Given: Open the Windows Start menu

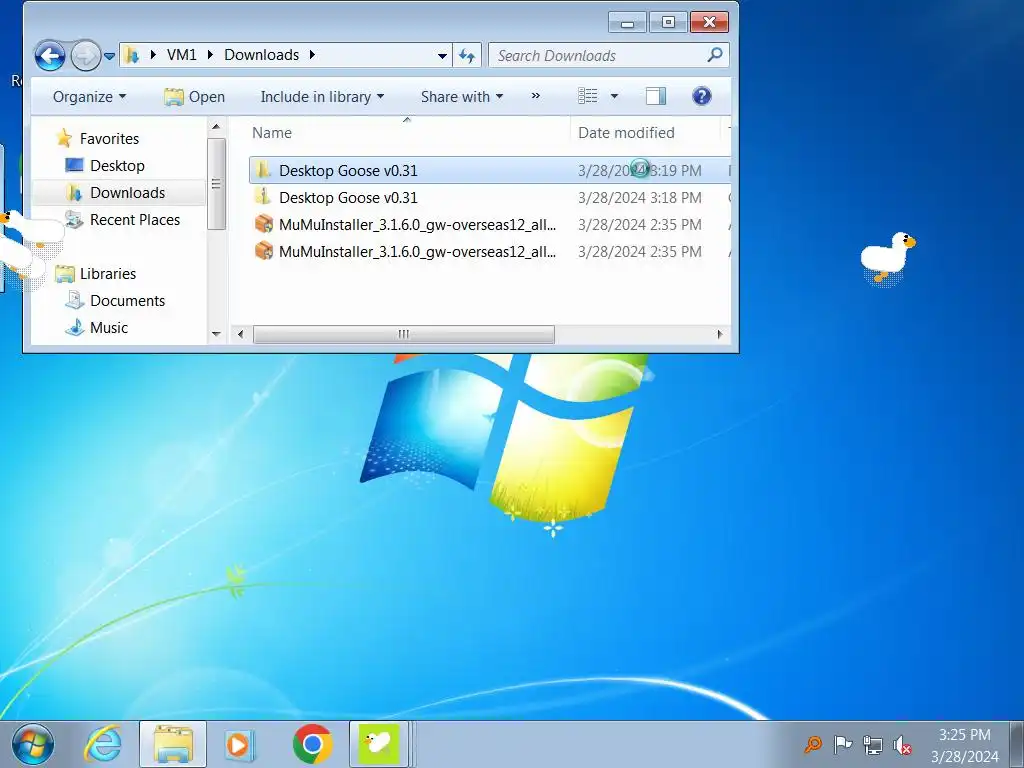Looking at the screenshot, I should tap(33, 744).
